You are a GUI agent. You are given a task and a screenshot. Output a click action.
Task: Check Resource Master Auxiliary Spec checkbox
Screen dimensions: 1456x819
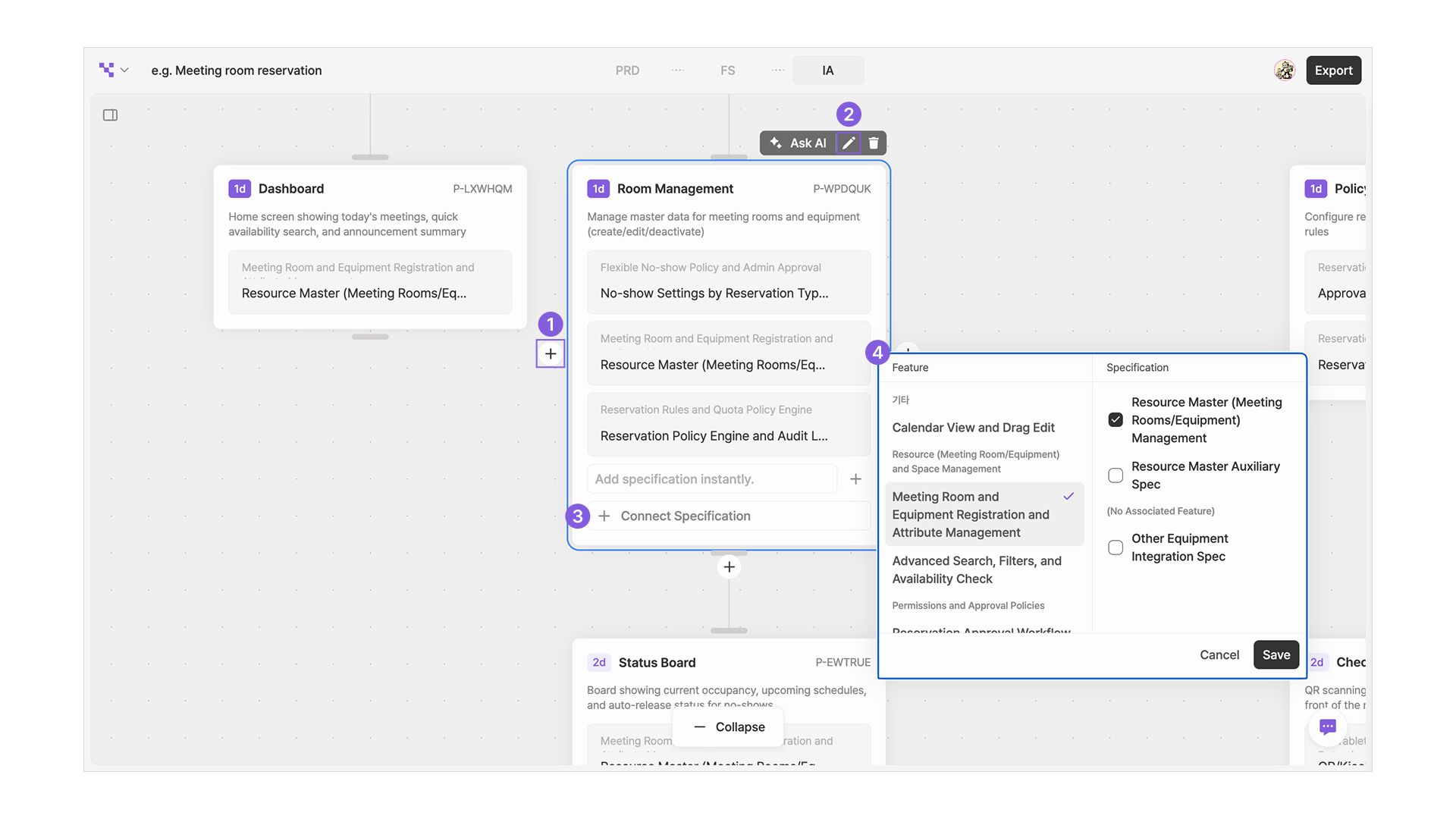pos(1116,475)
